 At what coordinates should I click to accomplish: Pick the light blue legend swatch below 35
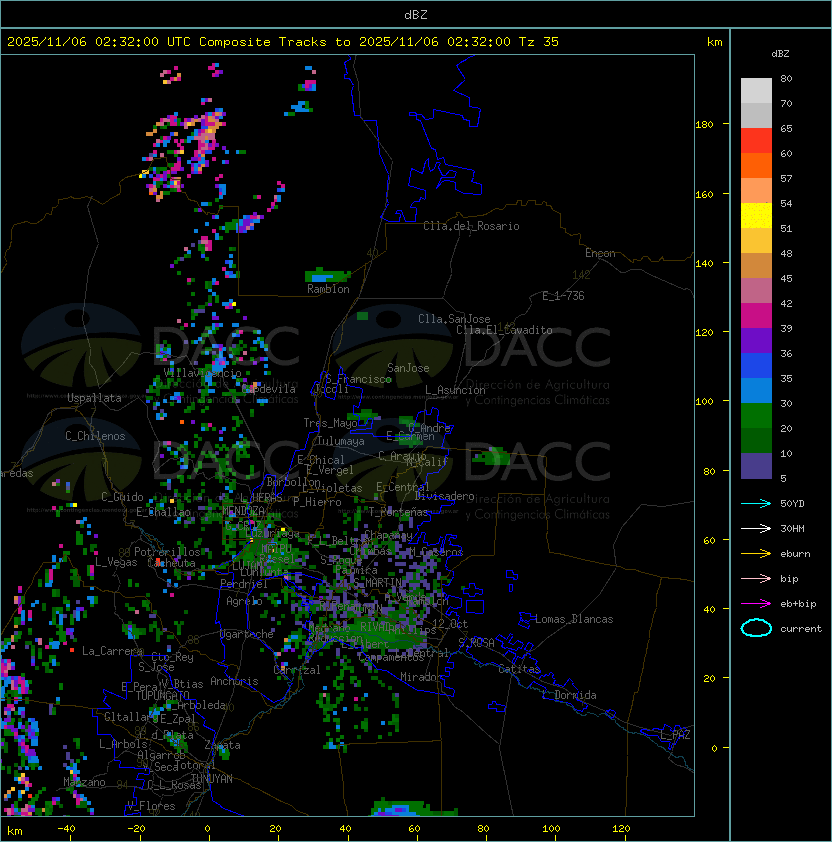click(756, 391)
